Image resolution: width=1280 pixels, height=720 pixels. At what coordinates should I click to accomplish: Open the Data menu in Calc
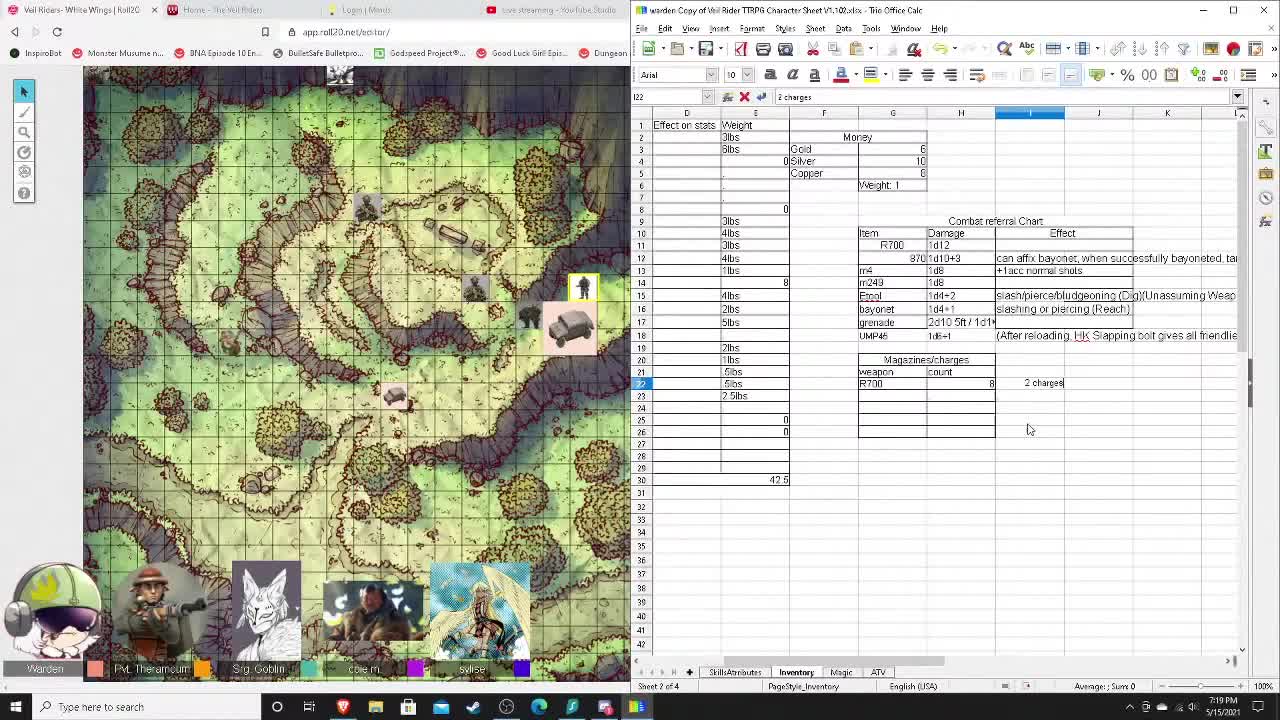point(843,28)
